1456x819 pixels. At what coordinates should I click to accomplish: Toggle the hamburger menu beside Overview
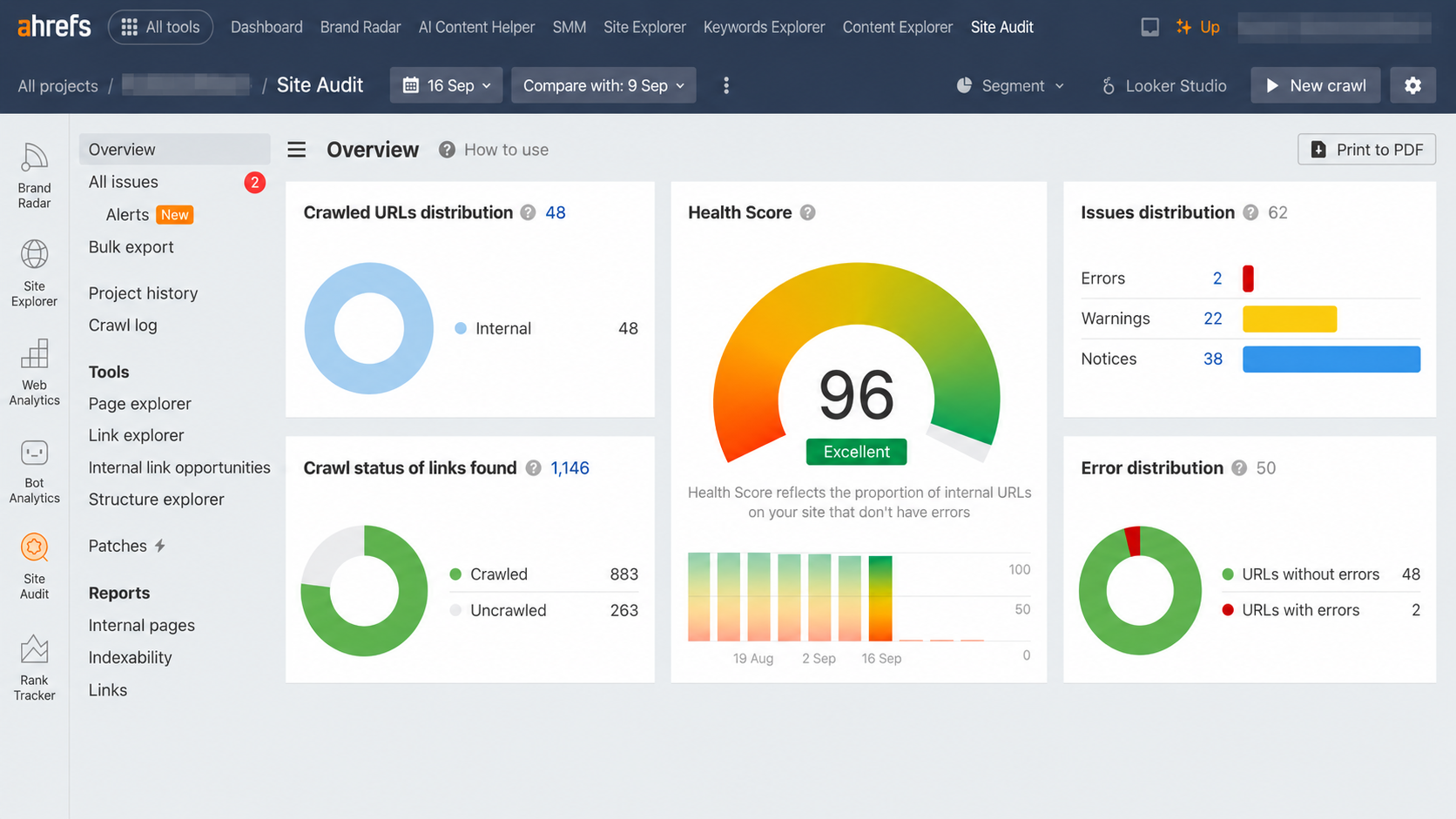(x=297, y=150)
